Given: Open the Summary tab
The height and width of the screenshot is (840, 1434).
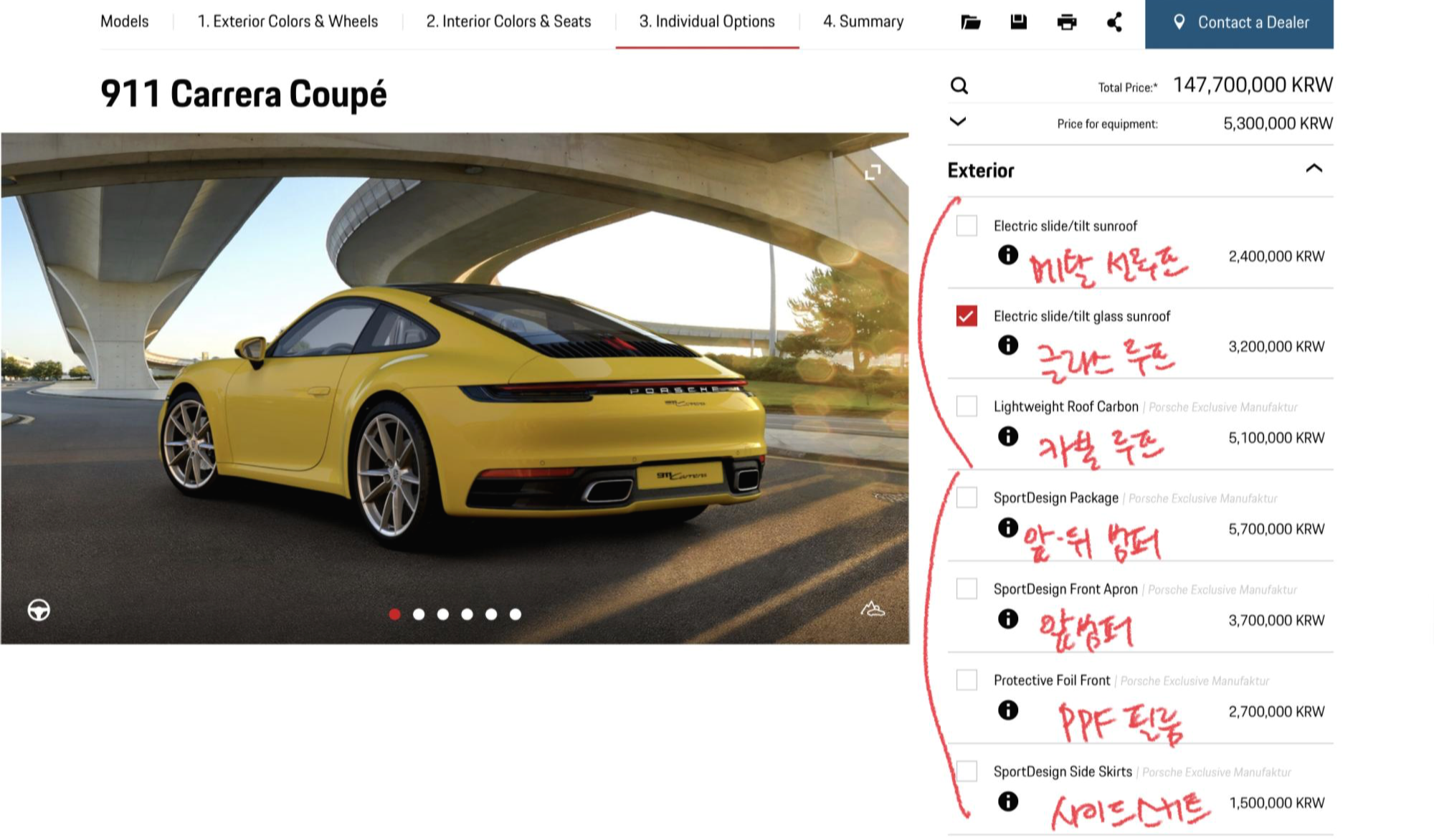Looking at the screenshot, I should 863,22.
